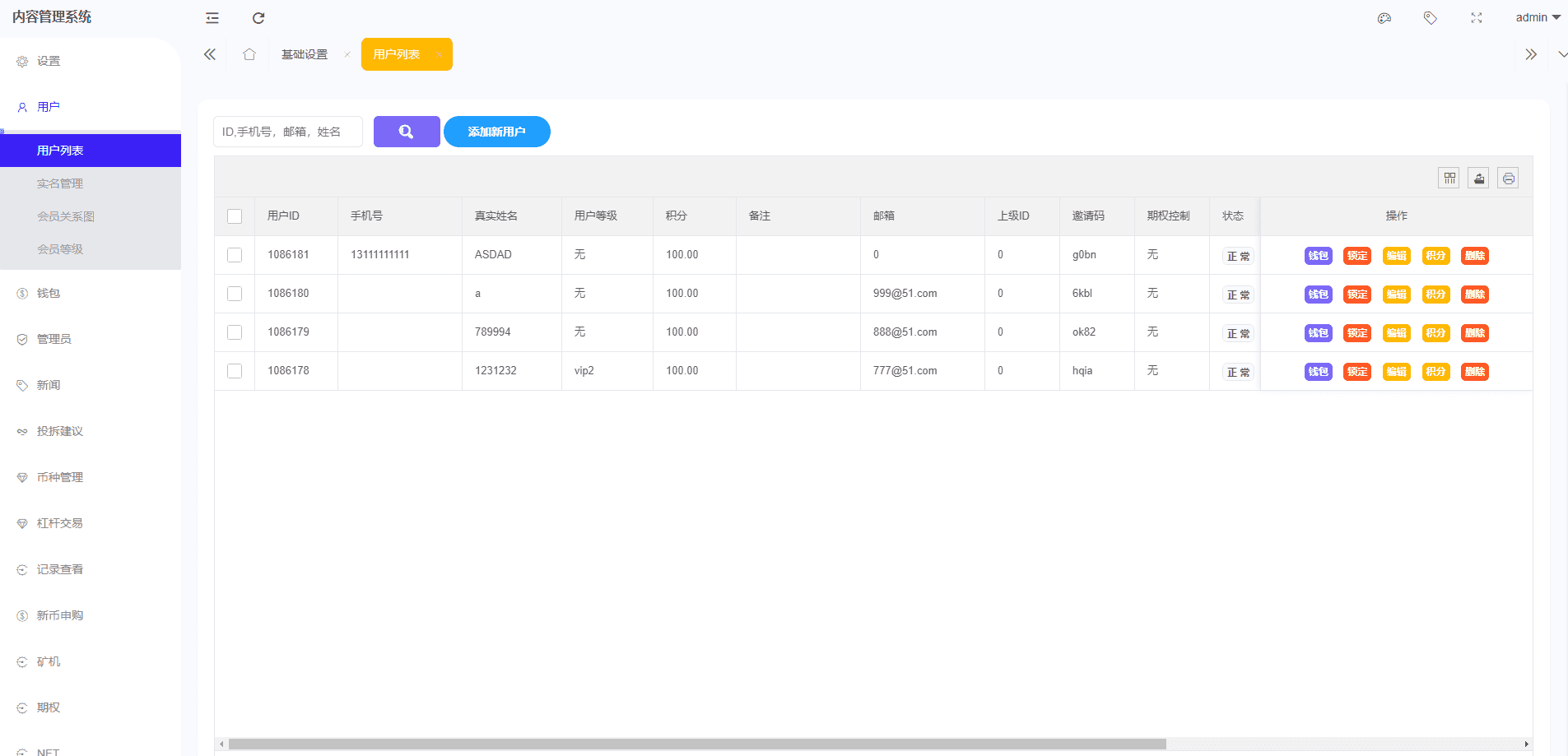Click the home icon tab
The width and height of the screenshot is (1568, 756).
coord(249,54)
